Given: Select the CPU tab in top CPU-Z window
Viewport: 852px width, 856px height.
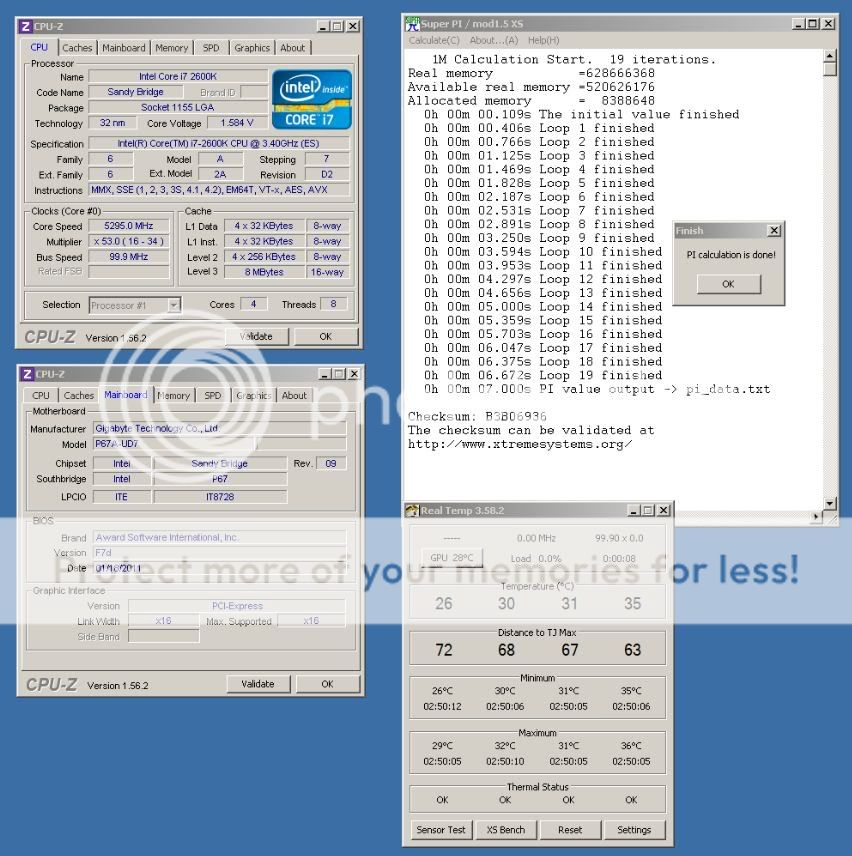Looking at the screenshot, I should 39,47.
